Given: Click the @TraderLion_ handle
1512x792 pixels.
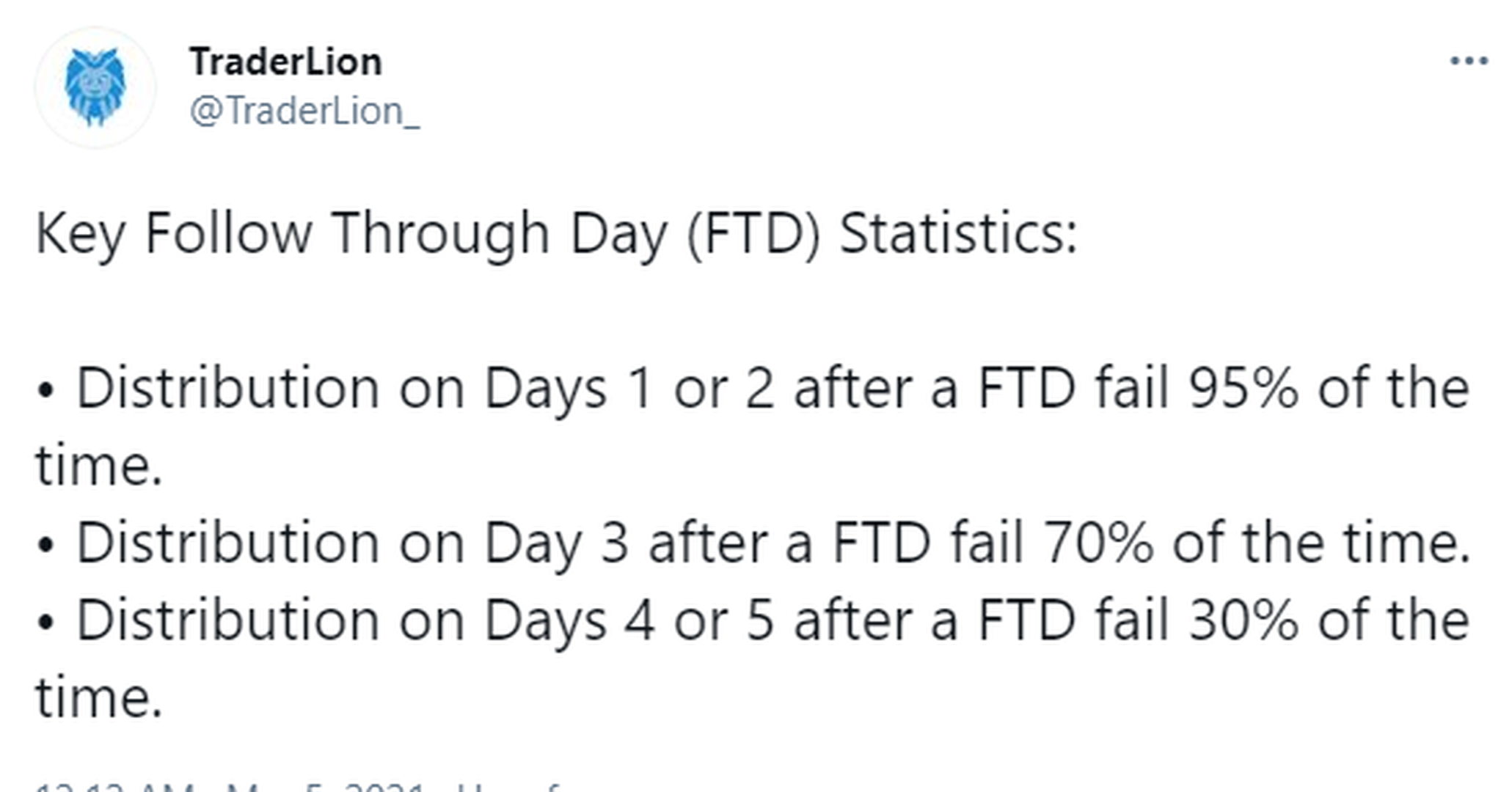Looking at the screenshot, I should [304, 112].
